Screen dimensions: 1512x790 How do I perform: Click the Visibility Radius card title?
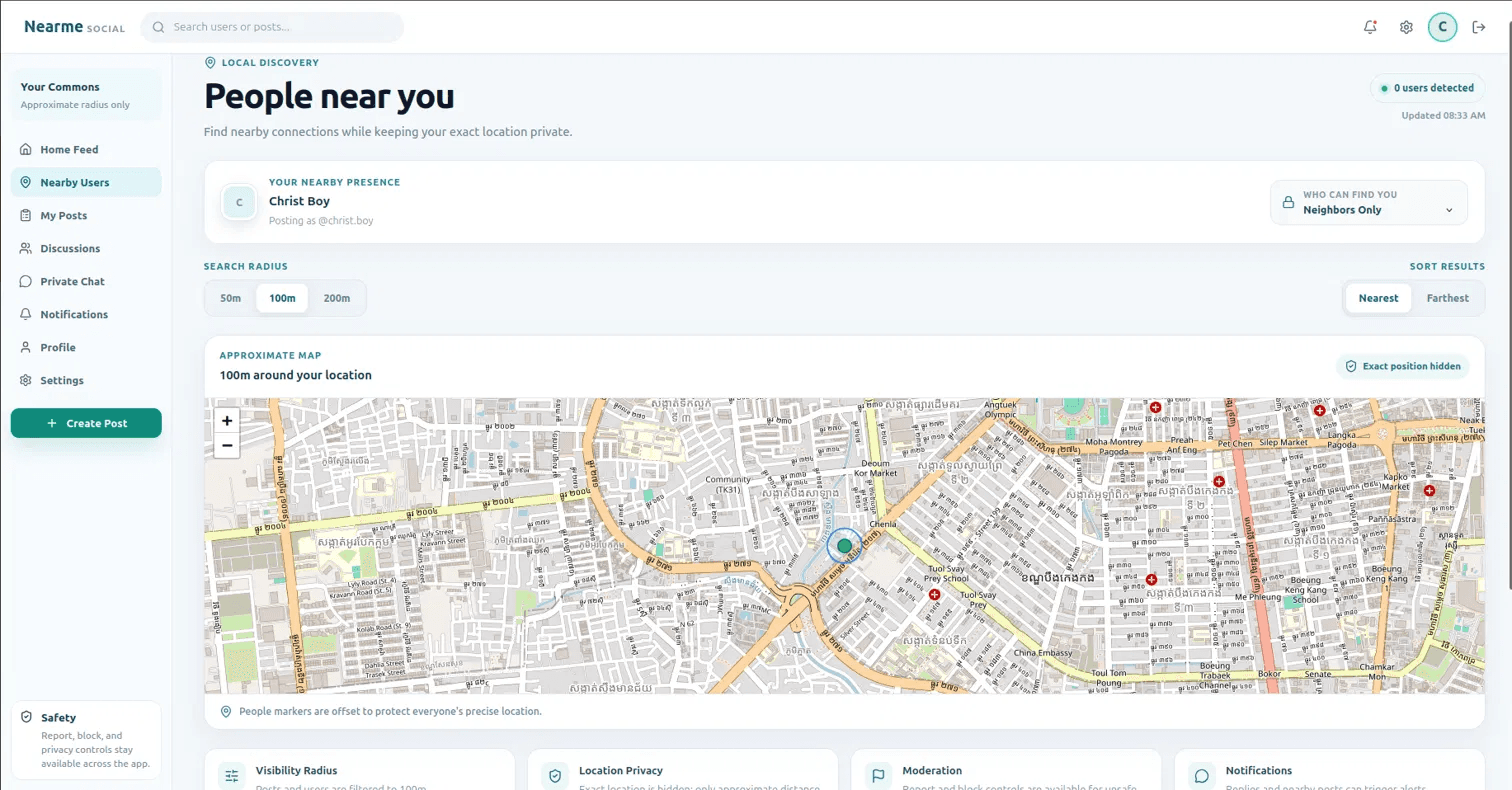(296, 770)
